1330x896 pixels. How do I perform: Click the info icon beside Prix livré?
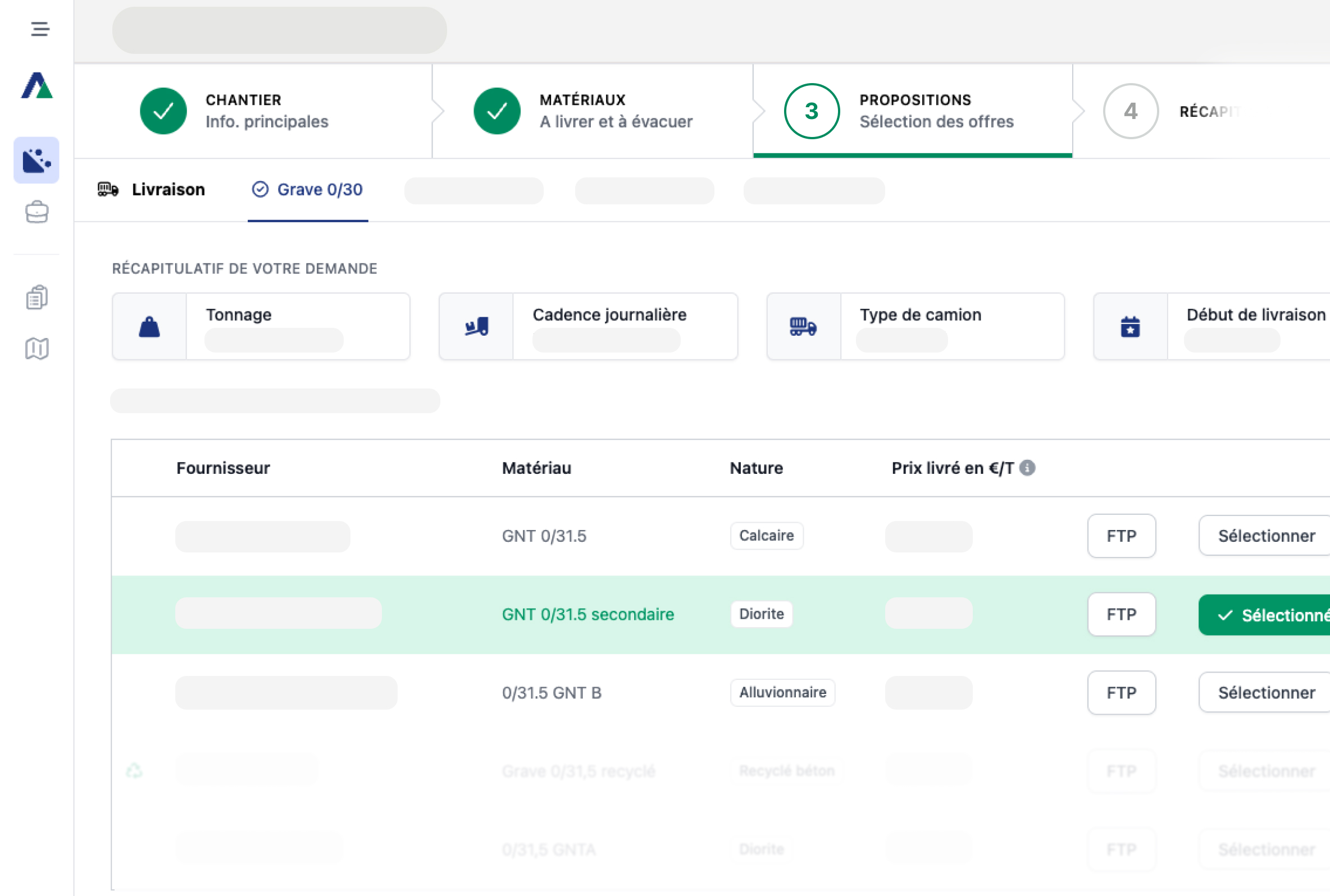(x=1027, y=468)
